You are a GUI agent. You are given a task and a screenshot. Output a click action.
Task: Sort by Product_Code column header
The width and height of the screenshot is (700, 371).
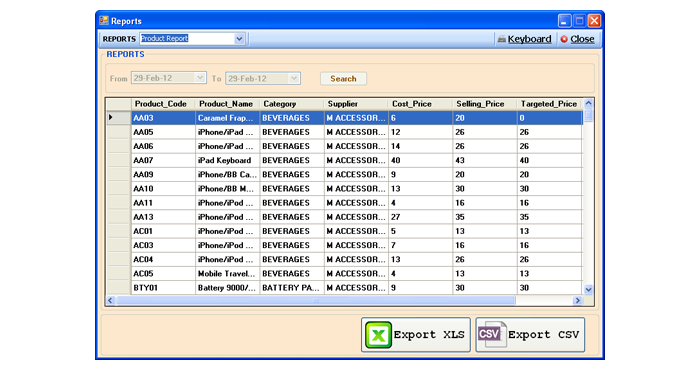pyautogui.click(x=163, y=104)
